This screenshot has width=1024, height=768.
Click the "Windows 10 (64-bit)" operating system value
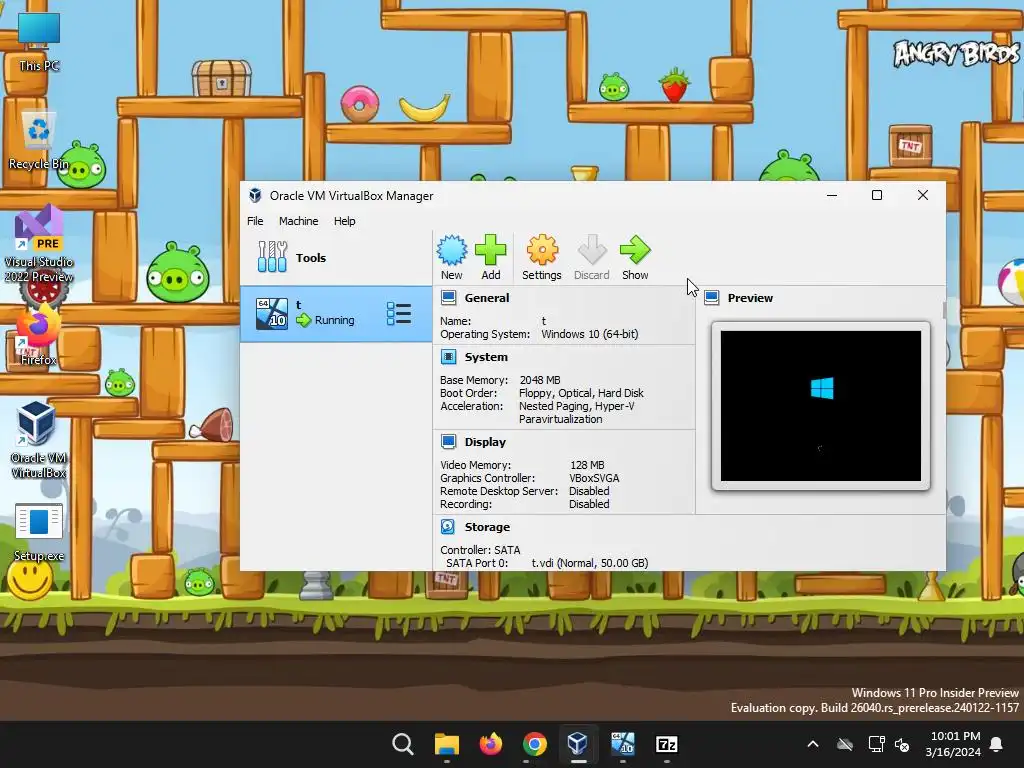pos(590,334)
